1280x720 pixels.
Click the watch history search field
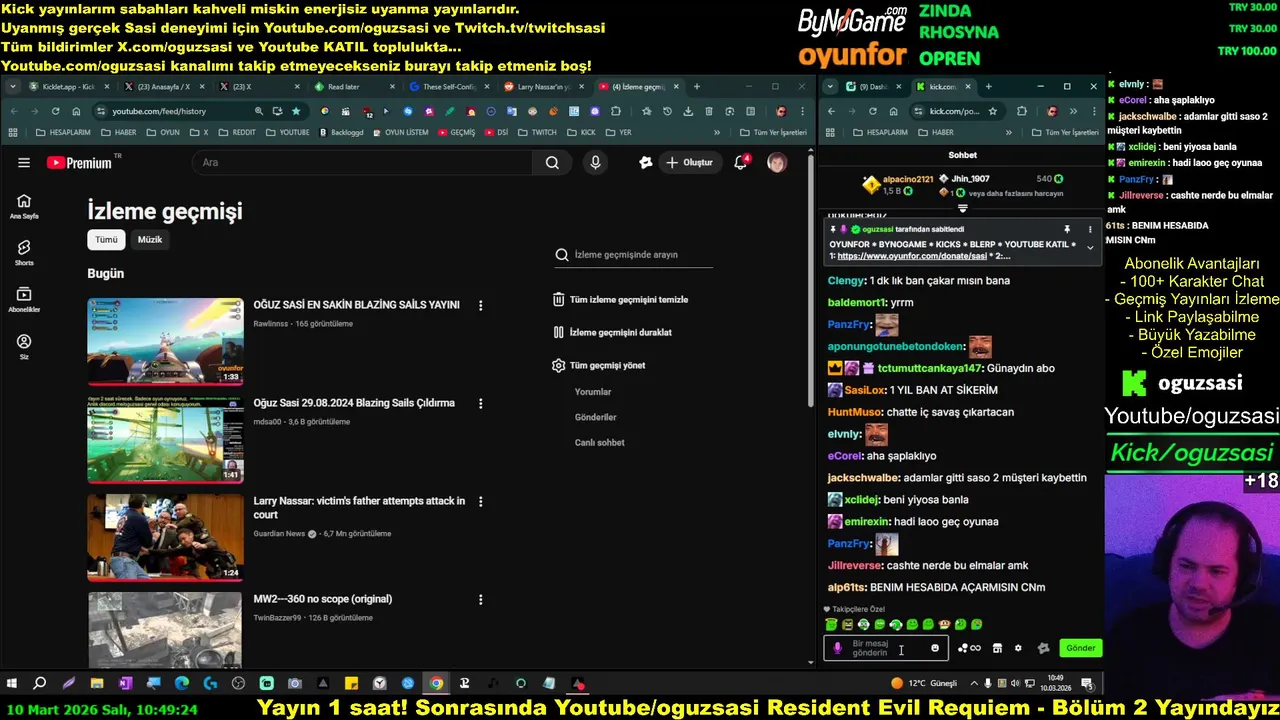pos(634,255)
